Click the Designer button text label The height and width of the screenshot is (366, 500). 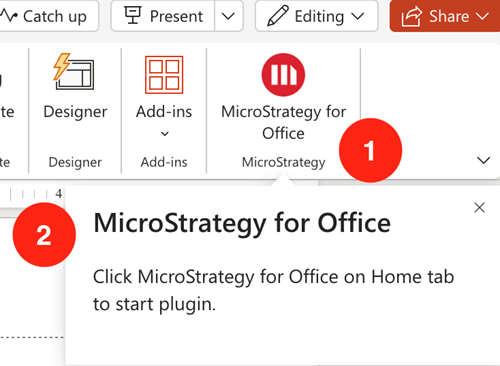click(75, 112)
